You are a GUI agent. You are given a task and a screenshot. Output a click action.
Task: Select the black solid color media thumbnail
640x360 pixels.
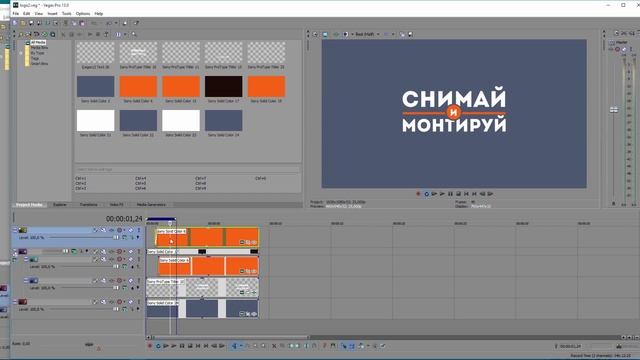[x=224, y=87]
